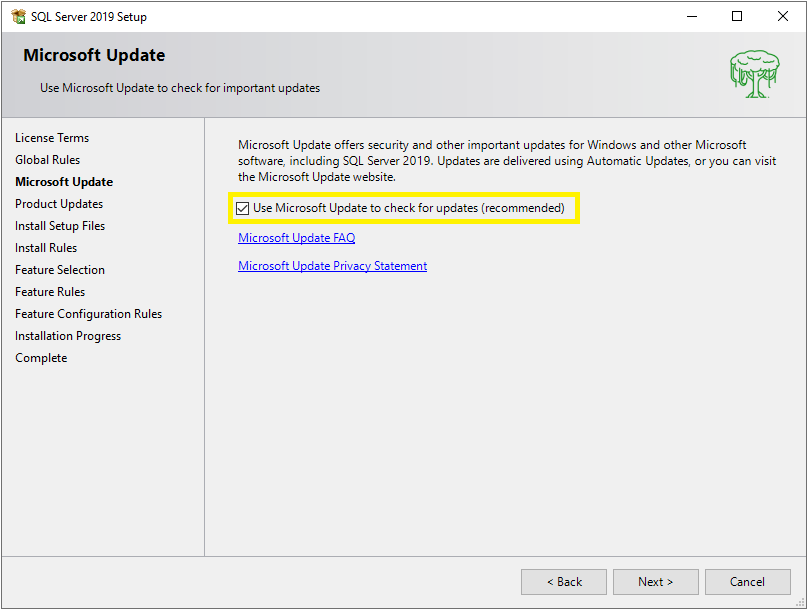808x610 pixels.
Task: Click the green tree logo
Action: click(x=754, y=74)
